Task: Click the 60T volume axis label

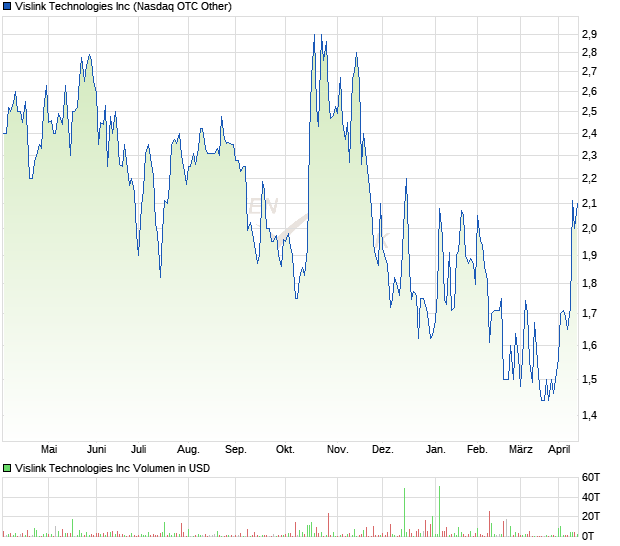Action: click(591, 478)
